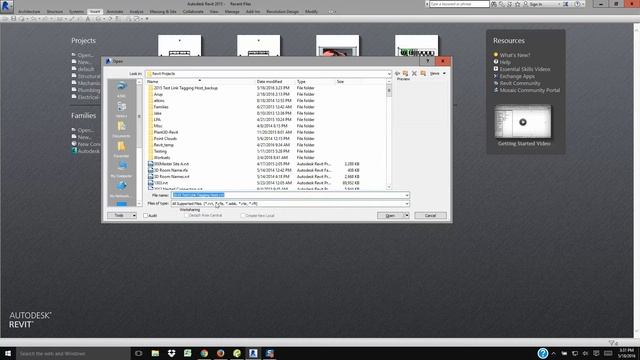This screenshot has height=360, width=640.
Task: Enable the Audit checkbox
Action: tap(146, 216)
